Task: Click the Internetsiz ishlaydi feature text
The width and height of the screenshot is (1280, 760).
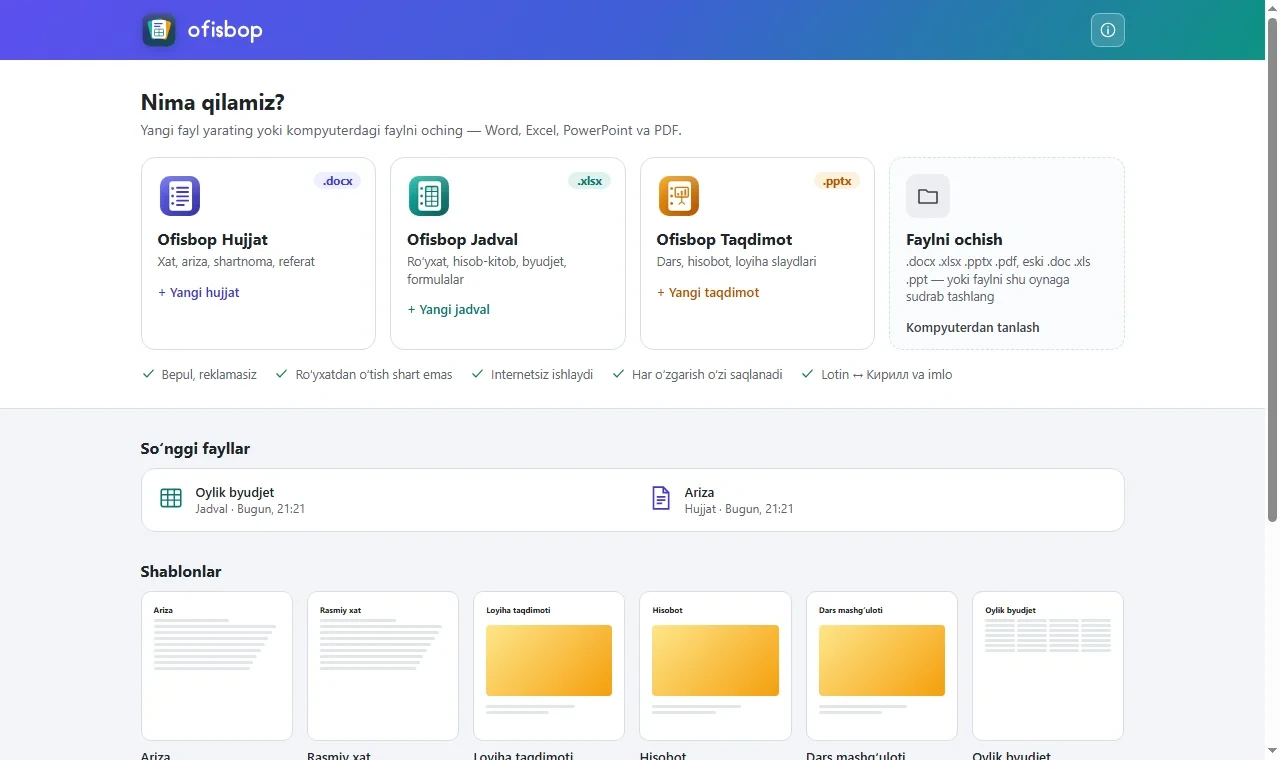Action: 542,375
